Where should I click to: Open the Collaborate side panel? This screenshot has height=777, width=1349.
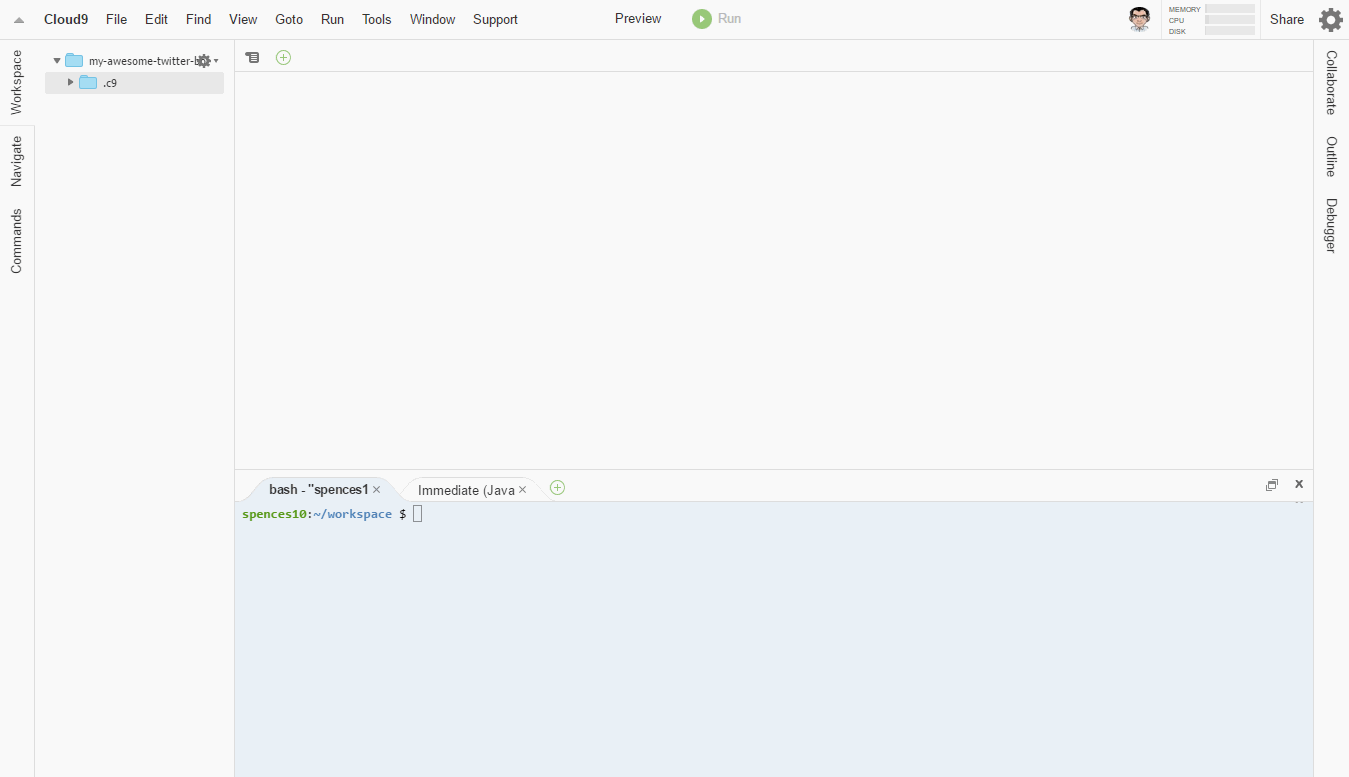(1331, 82)
